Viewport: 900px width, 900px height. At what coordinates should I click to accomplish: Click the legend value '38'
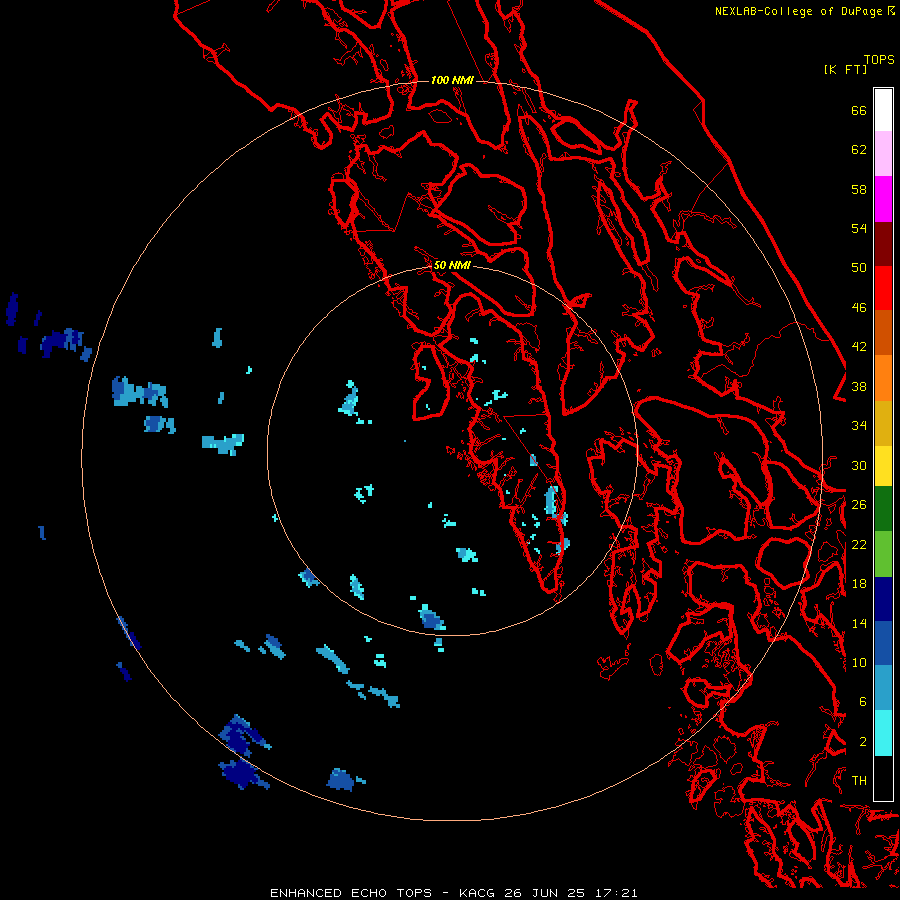click(x=859, y=386)
